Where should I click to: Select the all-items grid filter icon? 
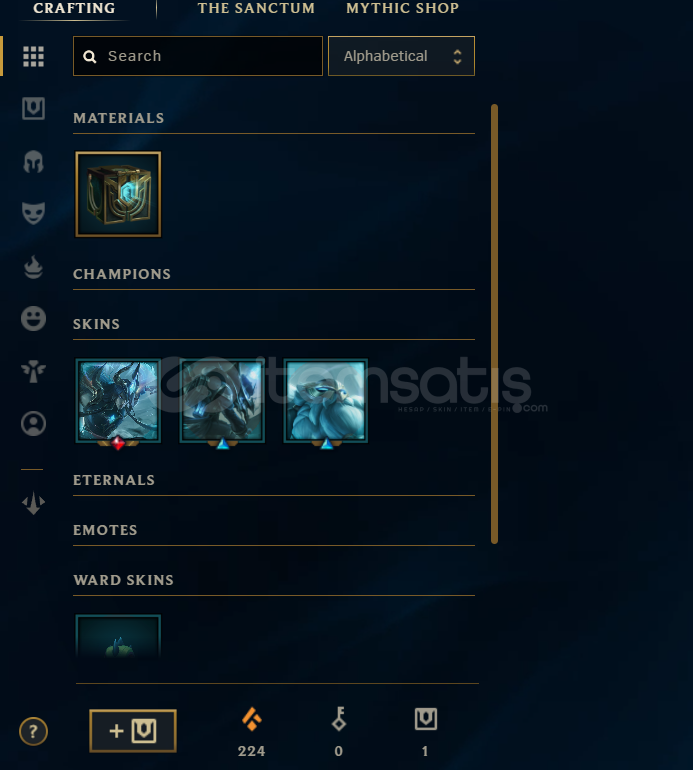coord(33,56)
